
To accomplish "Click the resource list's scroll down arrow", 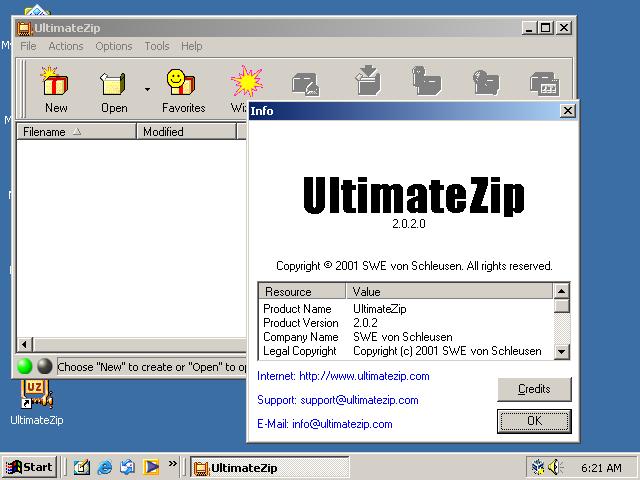I will (x=562, y=351).
